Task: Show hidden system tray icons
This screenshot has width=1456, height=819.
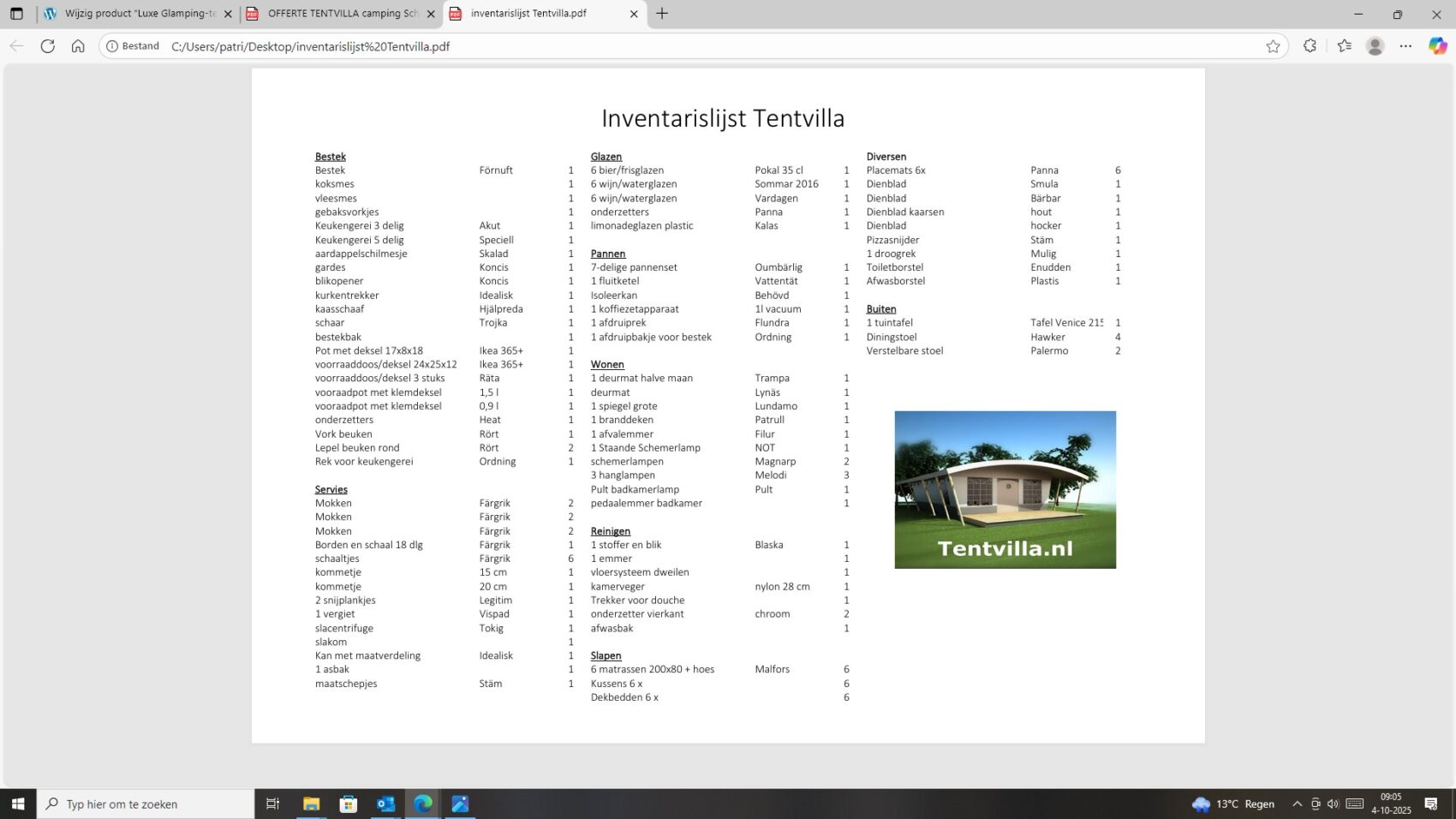Action: [x=1297, y=804]
